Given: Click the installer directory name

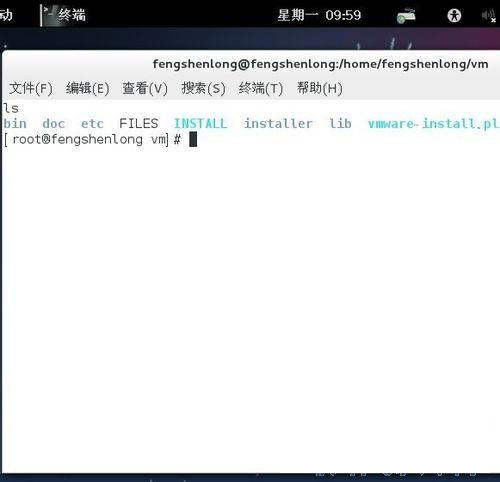Looking at the screenshot, I should click(278, 124).
